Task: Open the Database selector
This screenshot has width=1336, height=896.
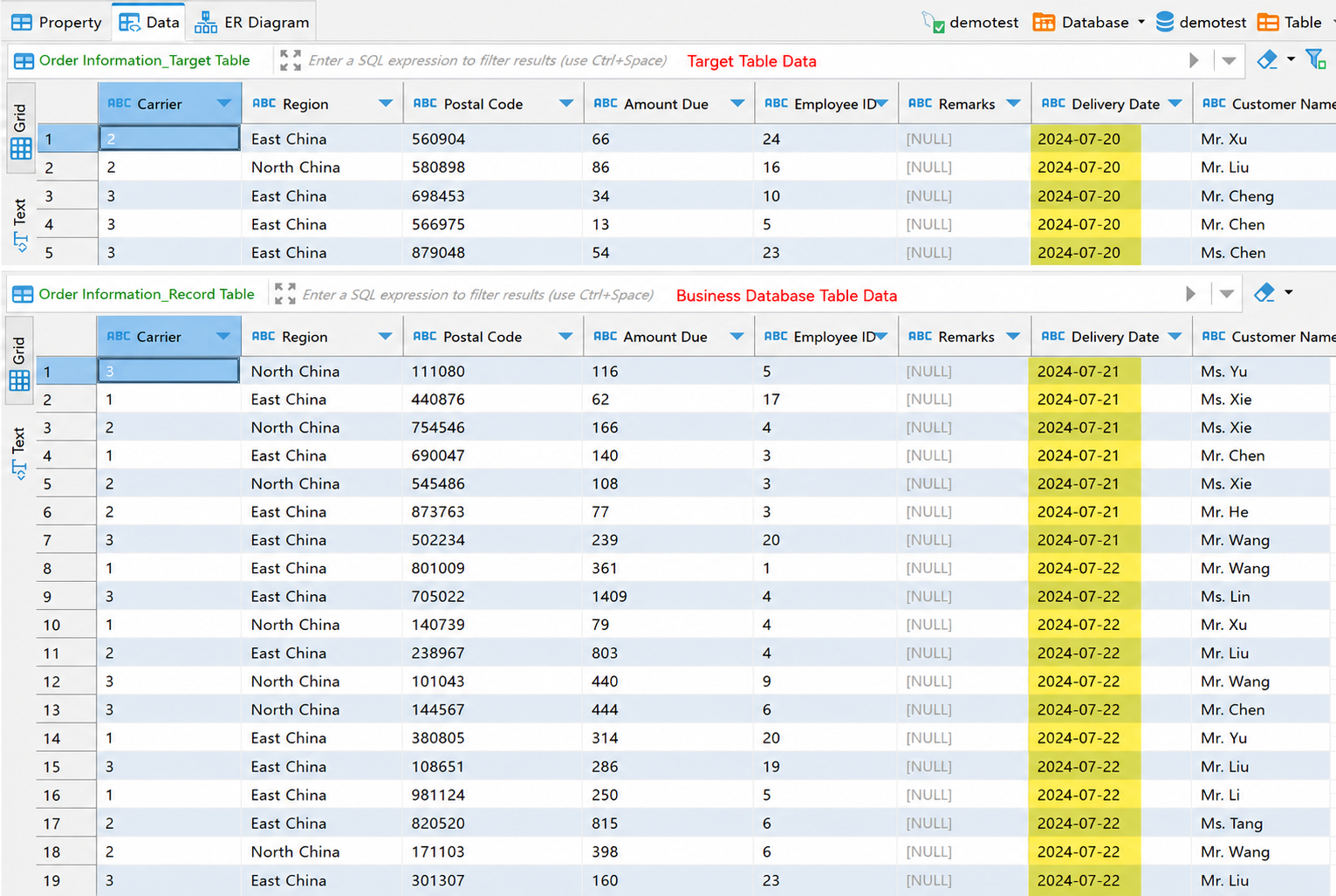Action: (x=1088, y=23)
